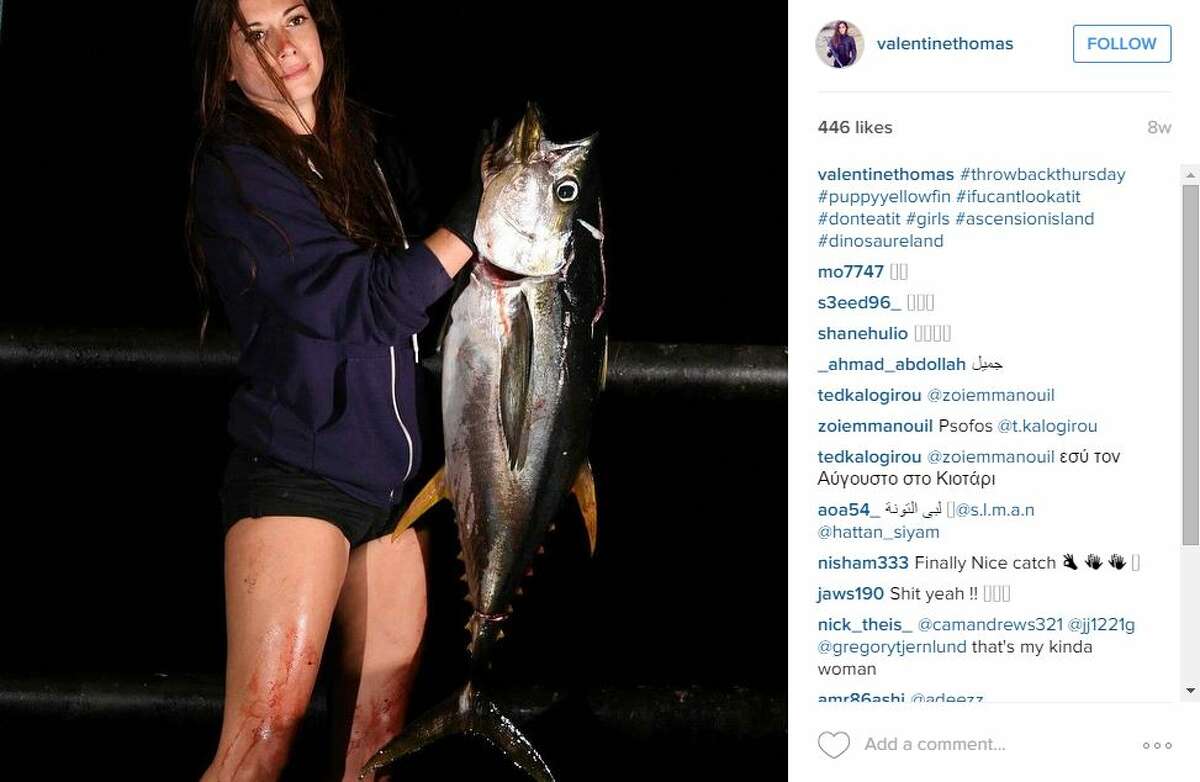This screenshot has height=782, width=1200.
Task: Open the #dinosaureland hashtag
Action: (881, 241)
